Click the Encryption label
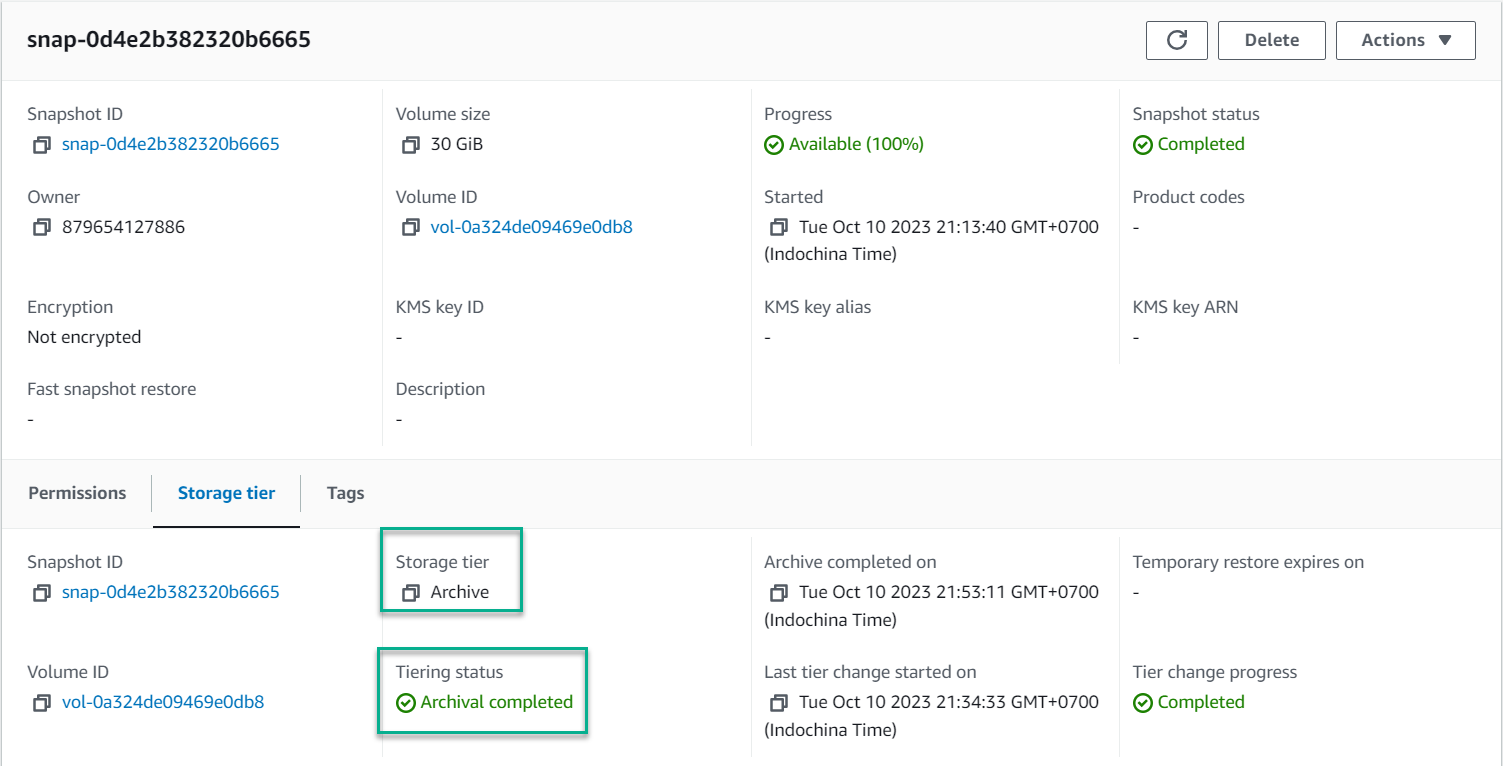 click(x=70, y=307)
